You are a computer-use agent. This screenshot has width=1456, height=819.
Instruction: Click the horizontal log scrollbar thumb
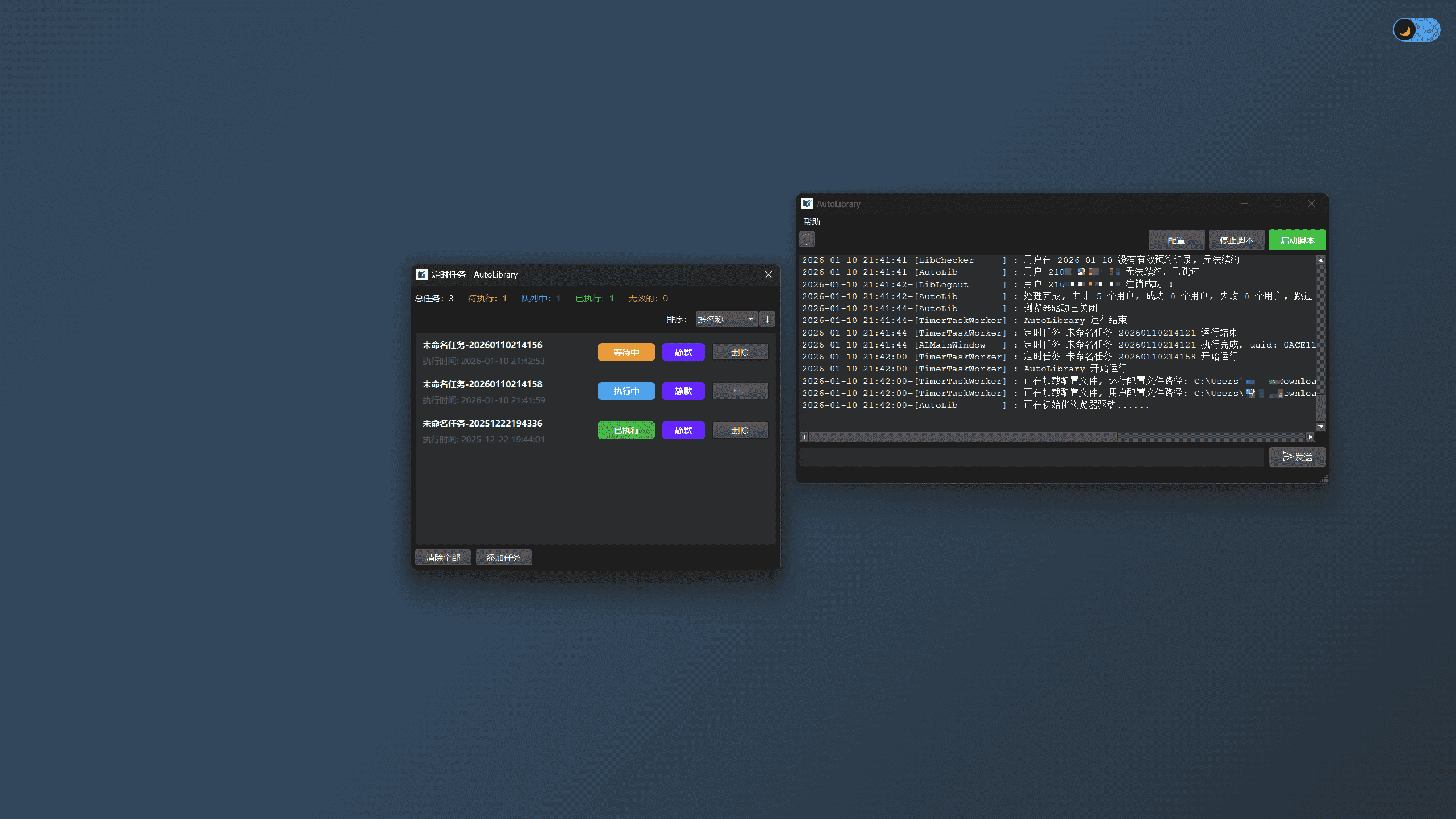[962, 437]
